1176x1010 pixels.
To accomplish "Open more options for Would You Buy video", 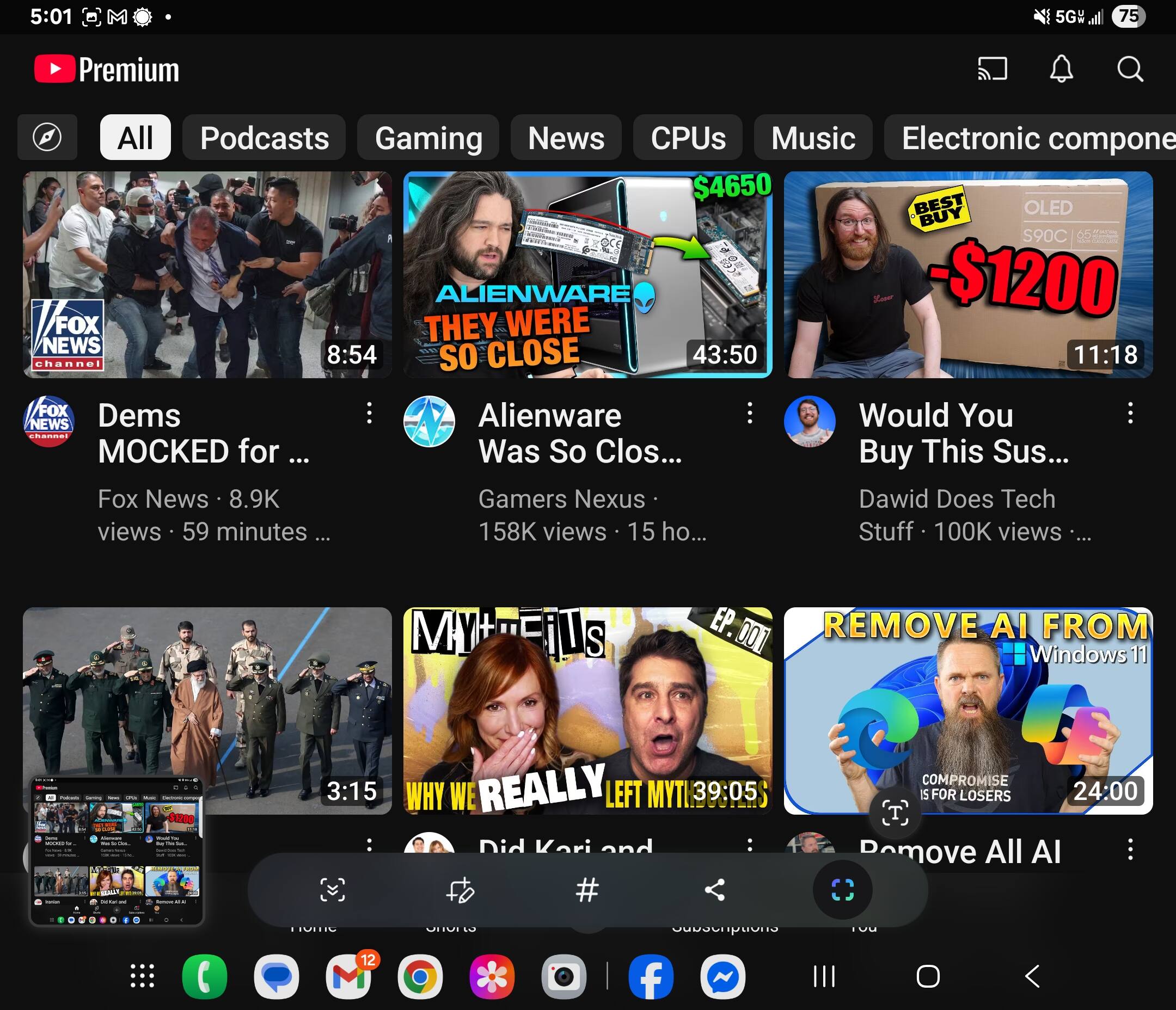I will pos(1130,413).
